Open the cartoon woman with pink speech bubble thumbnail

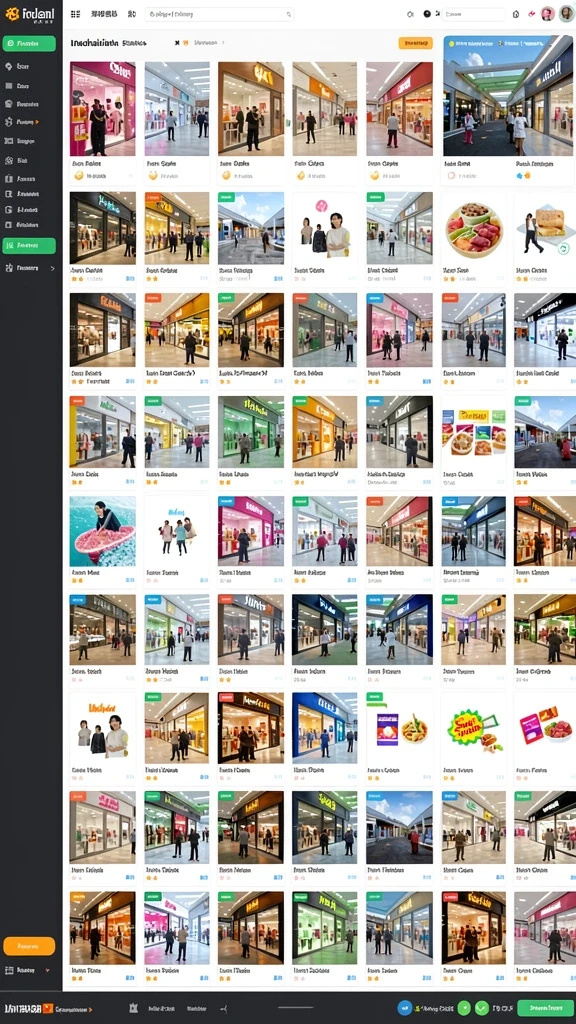coord(325,228)
